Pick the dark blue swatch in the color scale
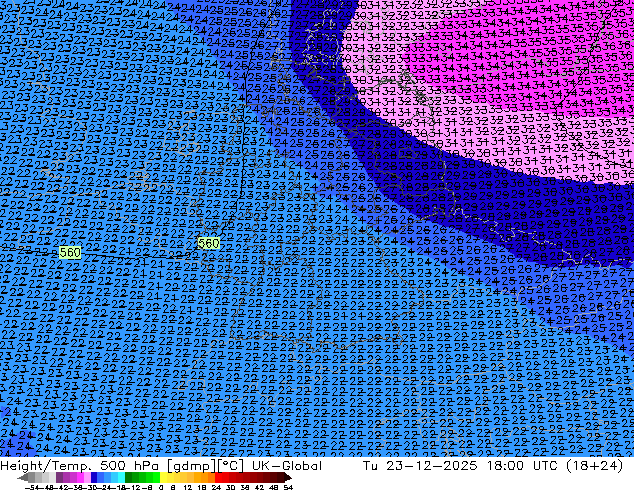 94,477
